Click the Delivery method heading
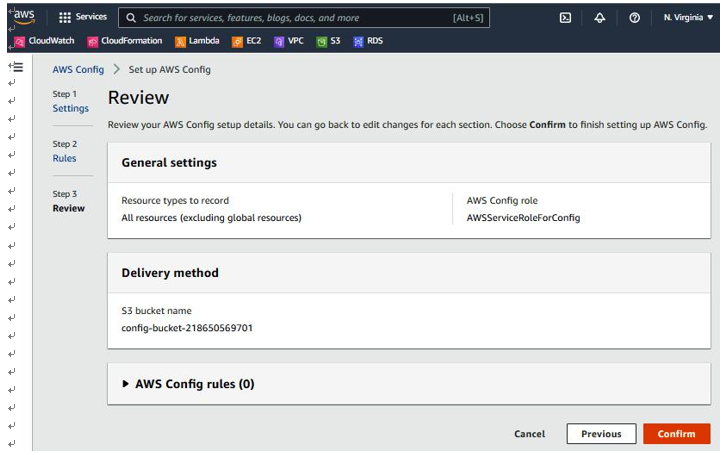This screenshot has height=455, width=723. tap(170, 273)
